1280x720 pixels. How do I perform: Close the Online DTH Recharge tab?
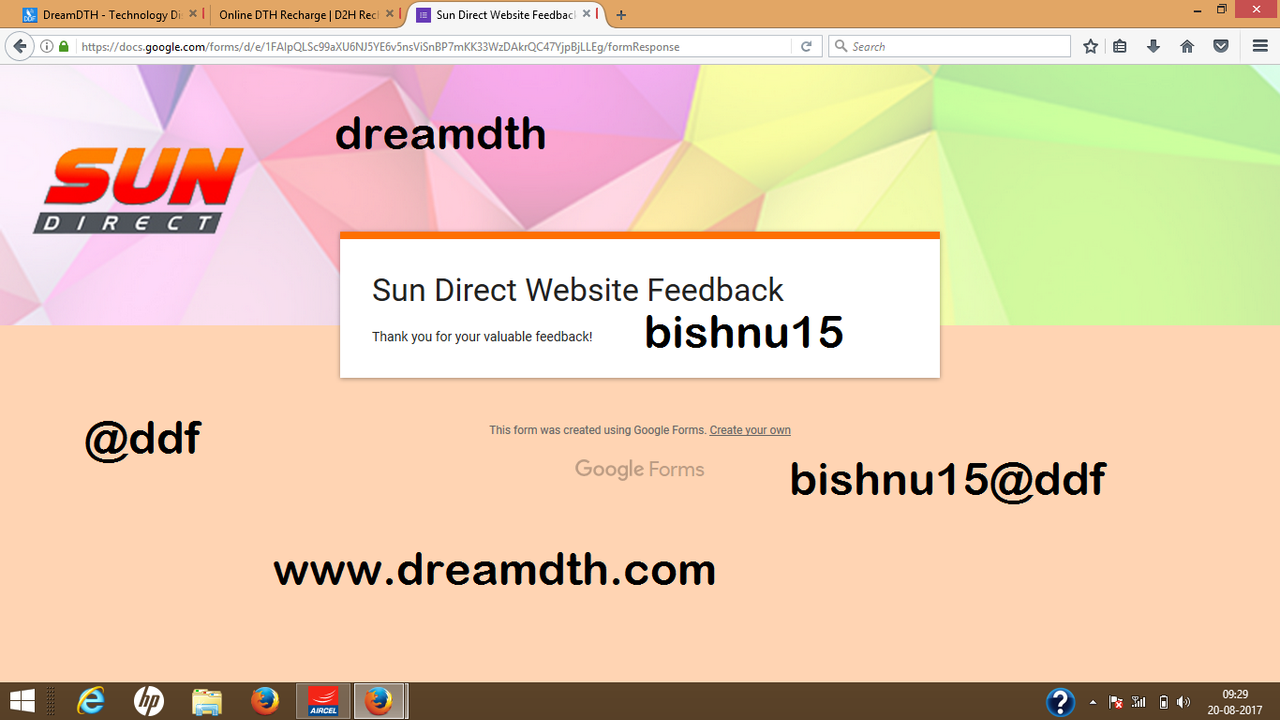click(x=390, y=15)
